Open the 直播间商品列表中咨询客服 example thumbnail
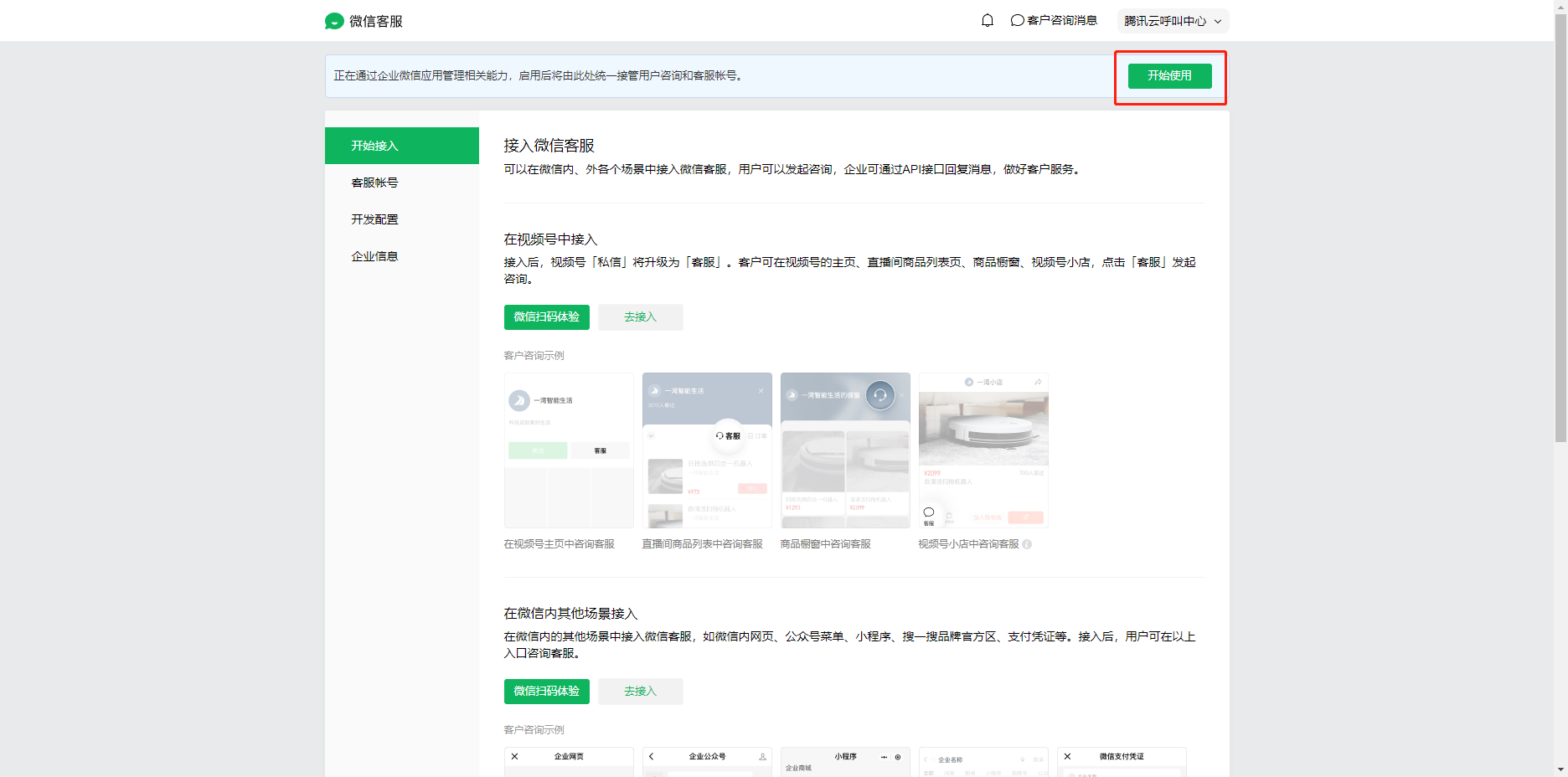 coord(707,450)
